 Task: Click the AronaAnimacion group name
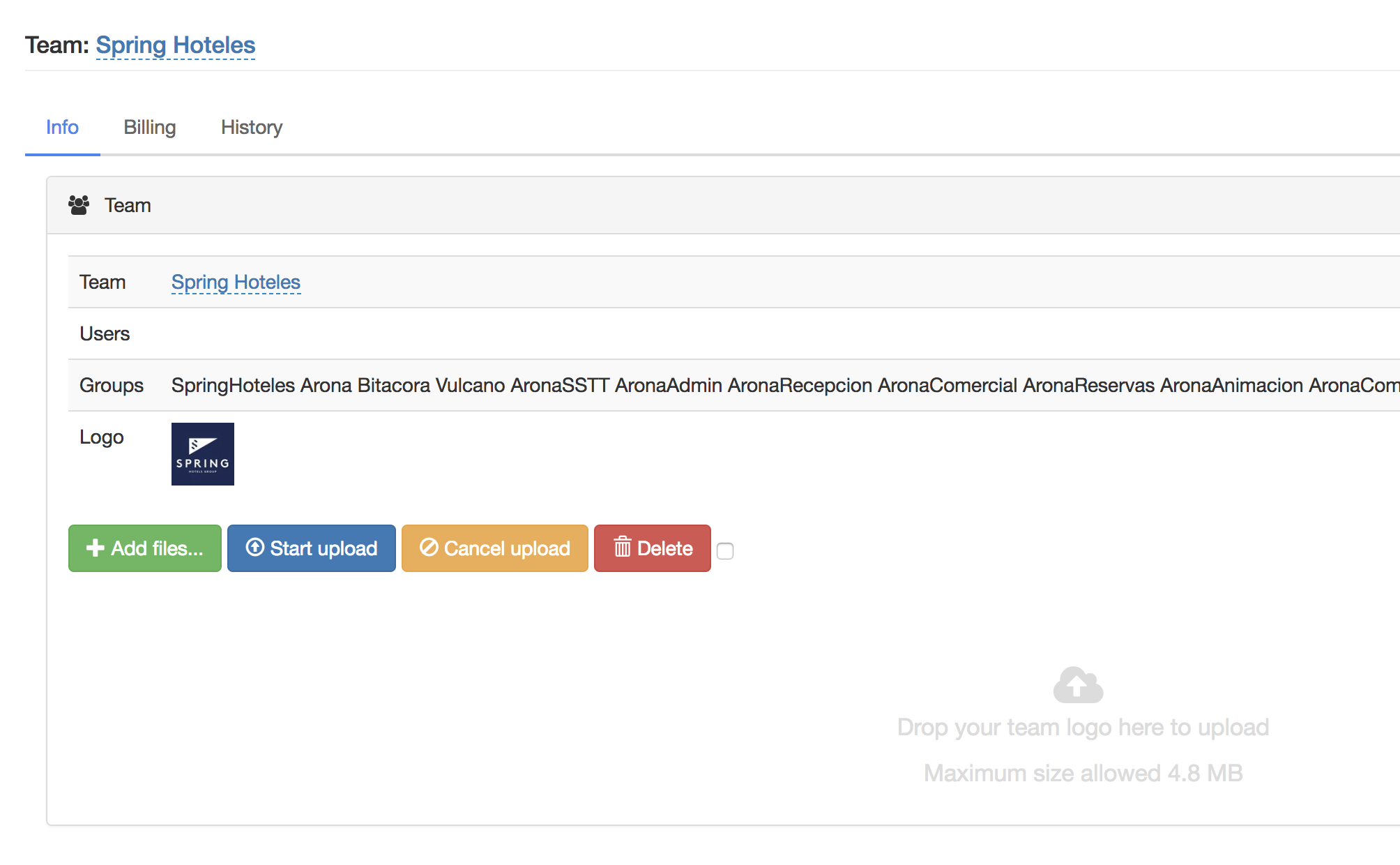(1232, 385)
